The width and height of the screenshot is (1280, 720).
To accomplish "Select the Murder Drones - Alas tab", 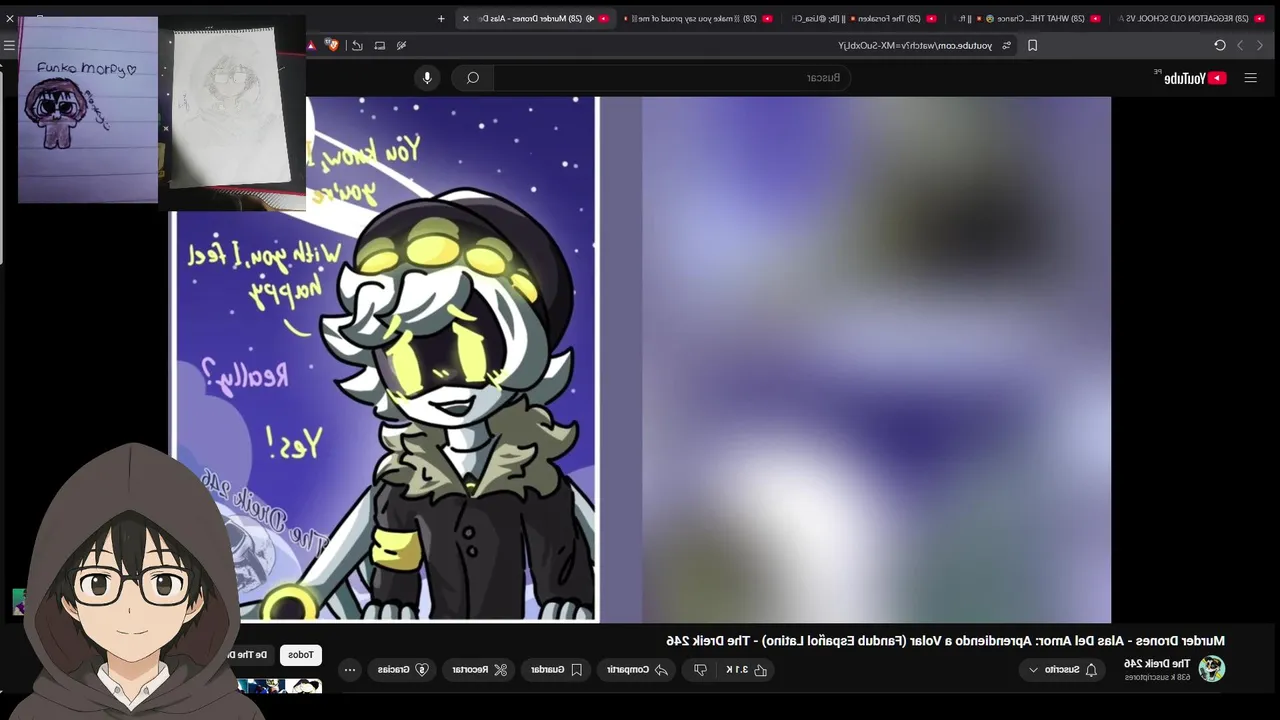I will (535, 18).
